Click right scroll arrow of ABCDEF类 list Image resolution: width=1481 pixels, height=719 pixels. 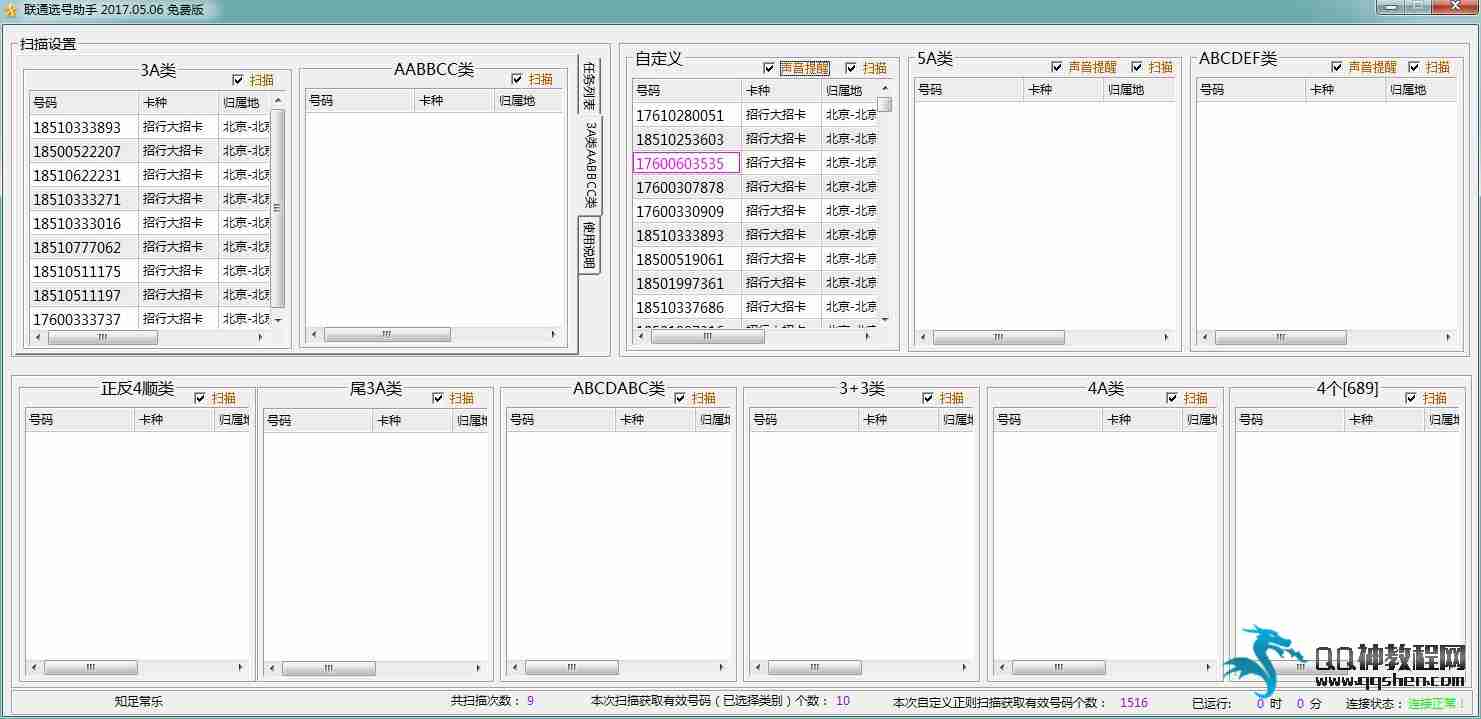pyautogui.click(x=1447, y=338)
